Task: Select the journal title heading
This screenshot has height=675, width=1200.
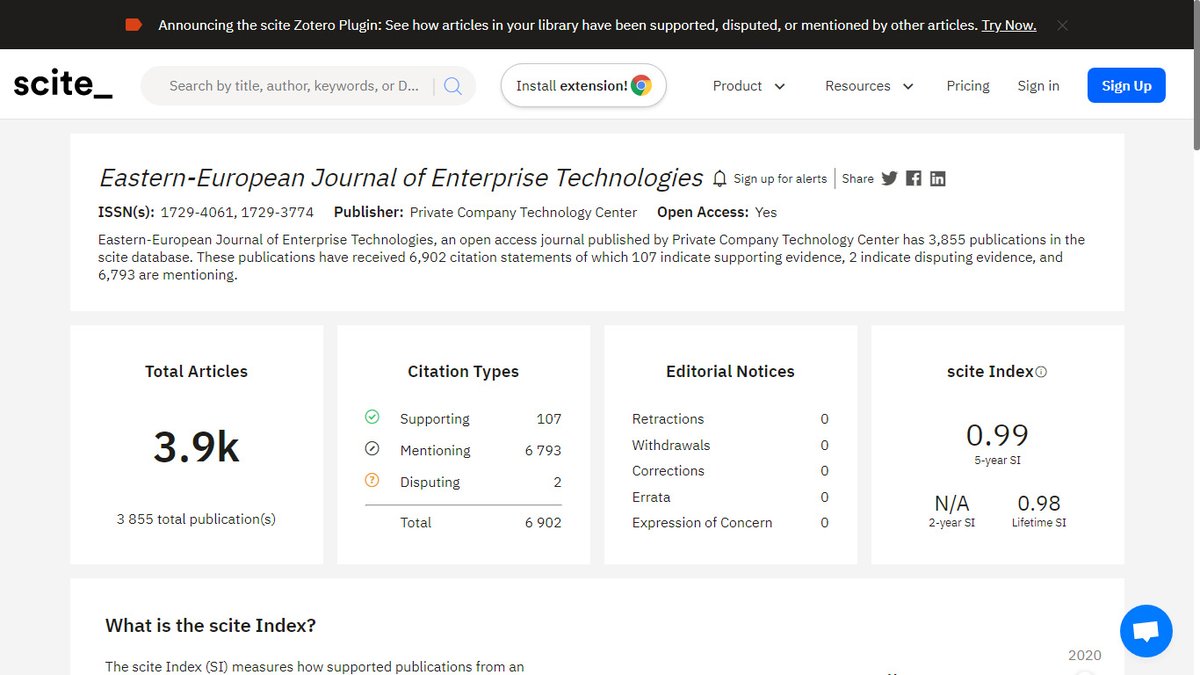Action: (x=401, y=178)
